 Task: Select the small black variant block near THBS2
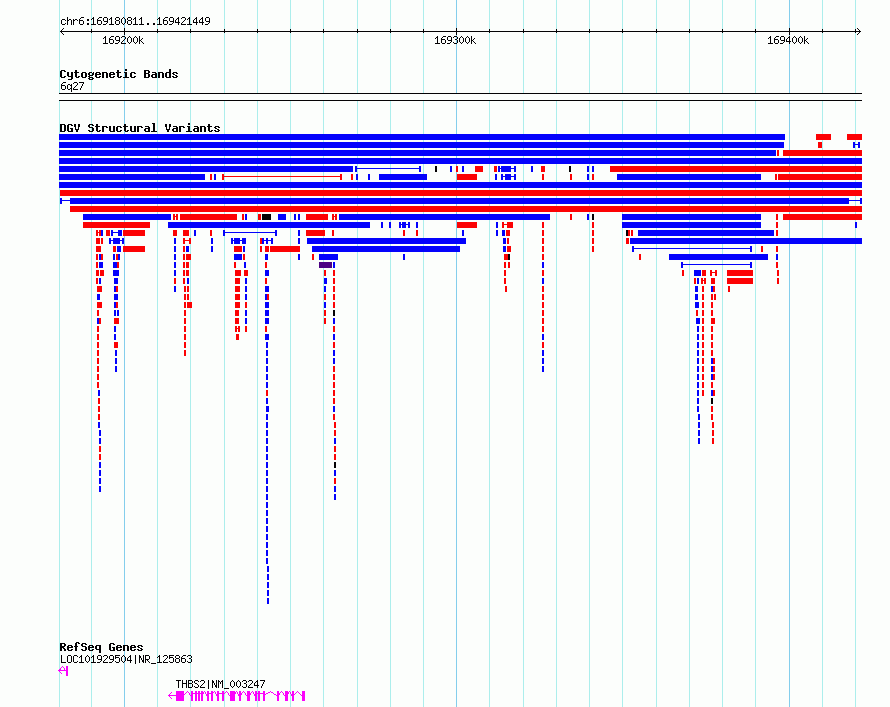click(x=266, y=217)
